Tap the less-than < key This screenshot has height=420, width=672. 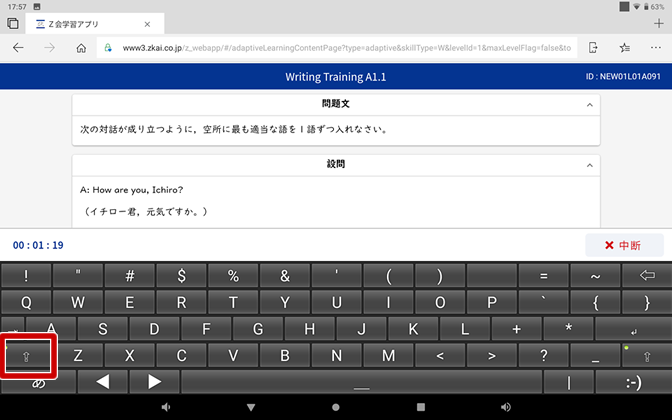pyautogui.click(x=440, y=356)
